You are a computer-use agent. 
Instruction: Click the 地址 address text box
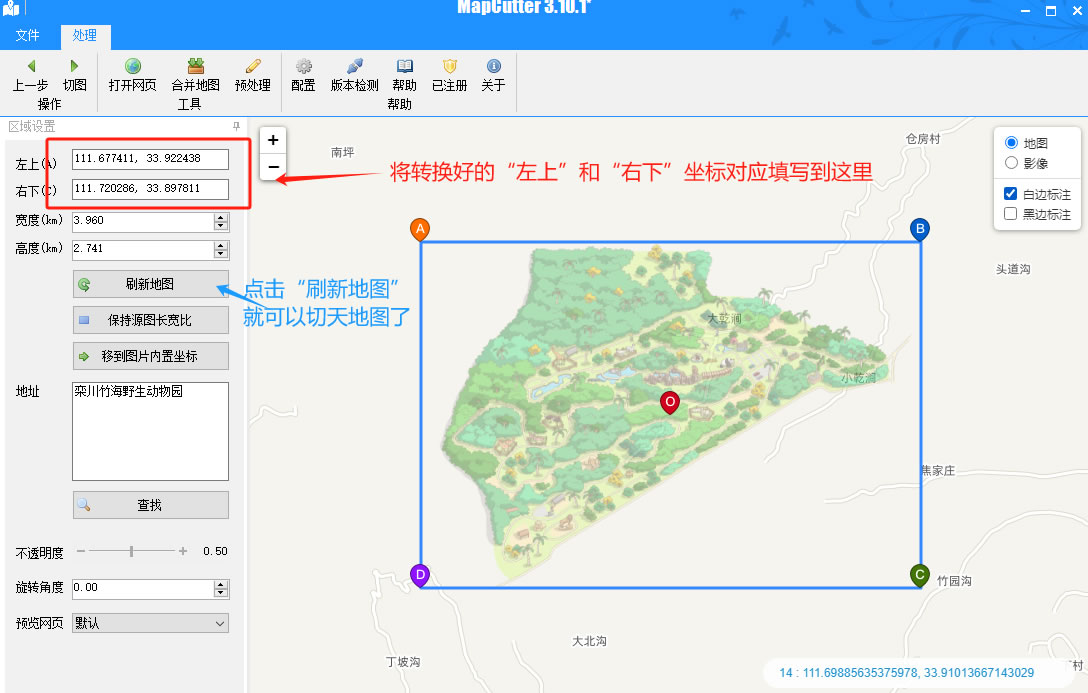(x=151, y=431)
